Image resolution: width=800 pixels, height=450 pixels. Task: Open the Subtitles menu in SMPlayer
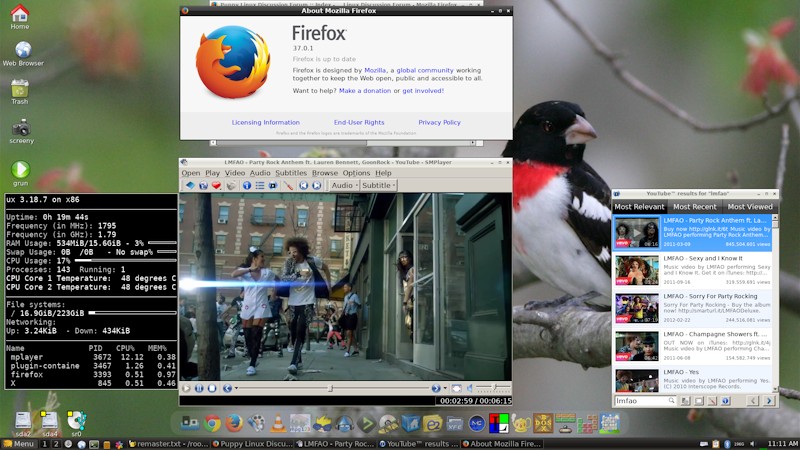[291, 173]
